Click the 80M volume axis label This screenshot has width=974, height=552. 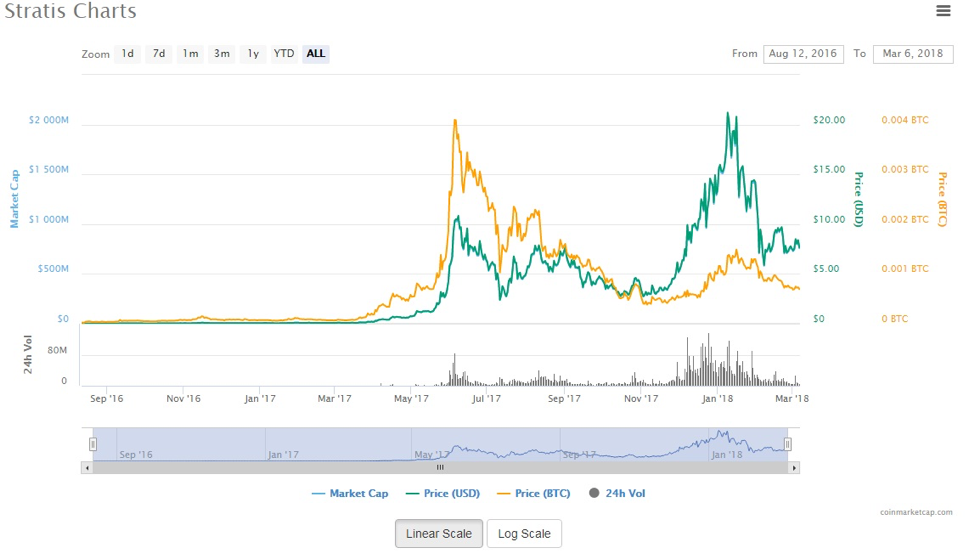(x=57, y=350)
